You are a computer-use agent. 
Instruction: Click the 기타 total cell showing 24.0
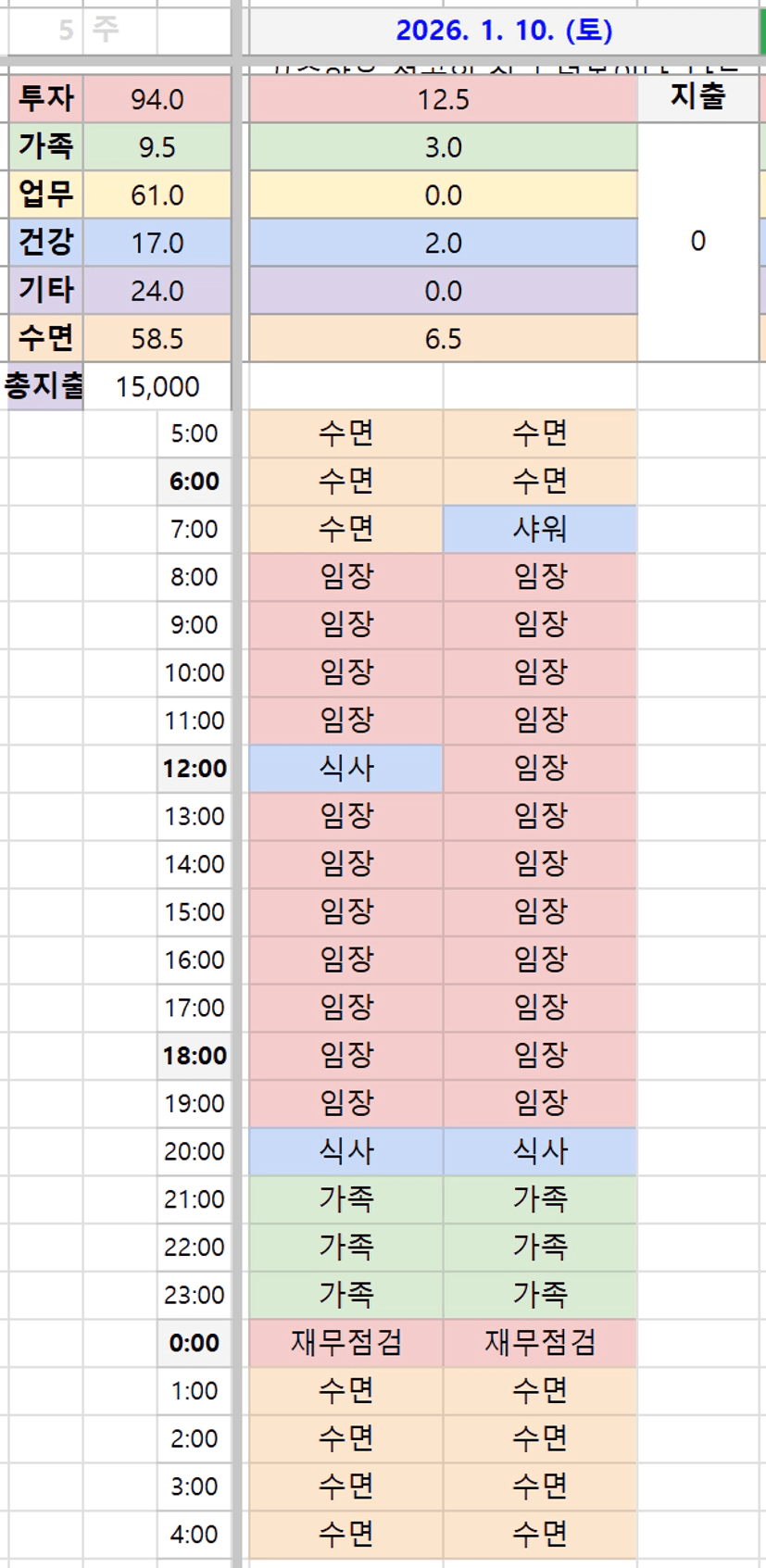coord(157,291)
